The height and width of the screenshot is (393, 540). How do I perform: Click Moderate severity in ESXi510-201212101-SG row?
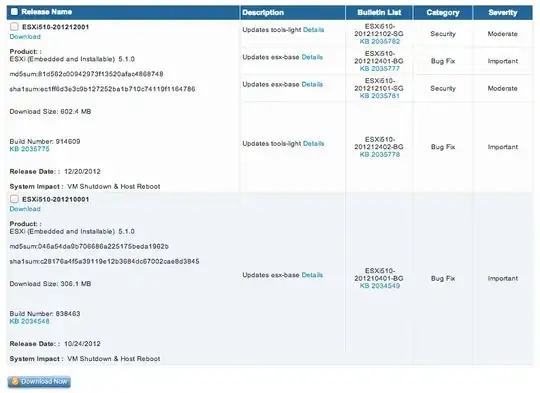click(x=503, y=88)
